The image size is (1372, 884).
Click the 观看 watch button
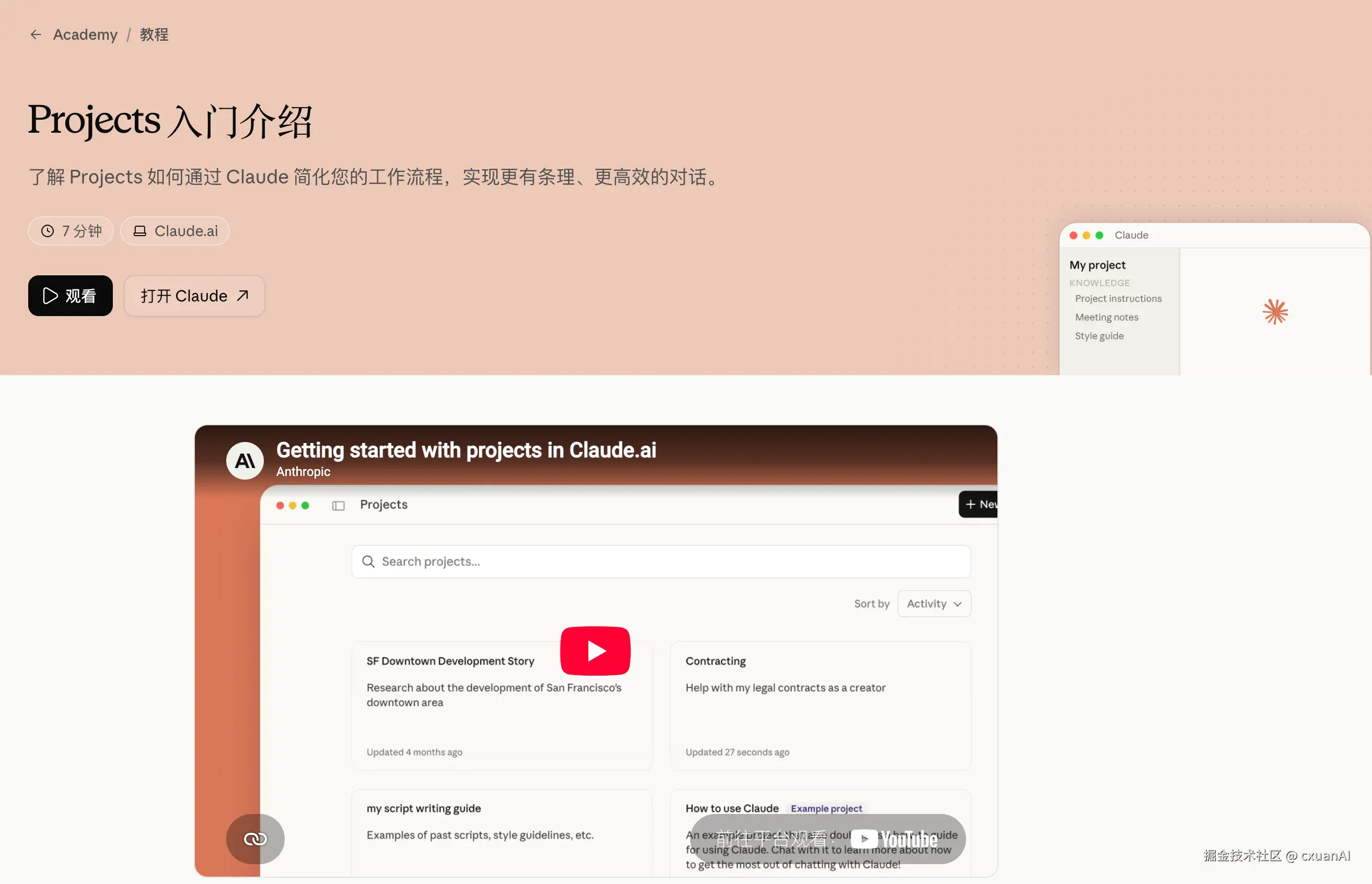tap(70, 296)
